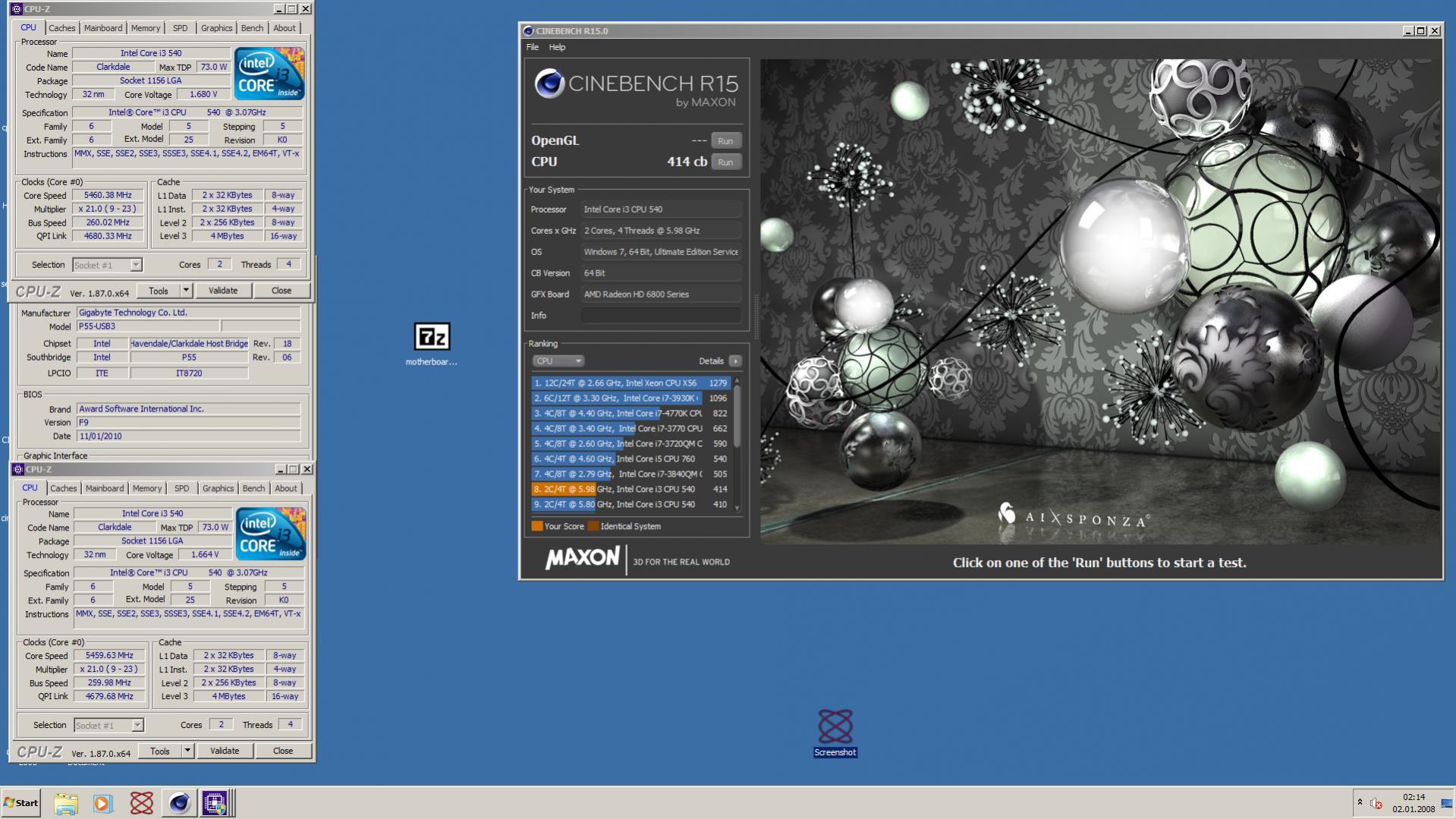Click the Intel Core i3 logo in the bottom CPU-Z
Viewport: 1456px width, 819px height.
271,534
